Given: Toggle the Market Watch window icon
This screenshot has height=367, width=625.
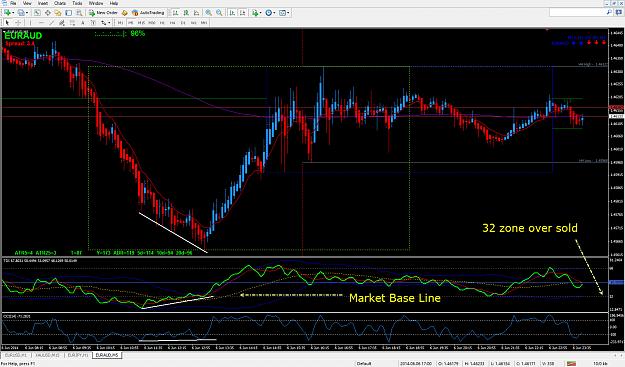Looking at the screenshot, I should point(37,13).
